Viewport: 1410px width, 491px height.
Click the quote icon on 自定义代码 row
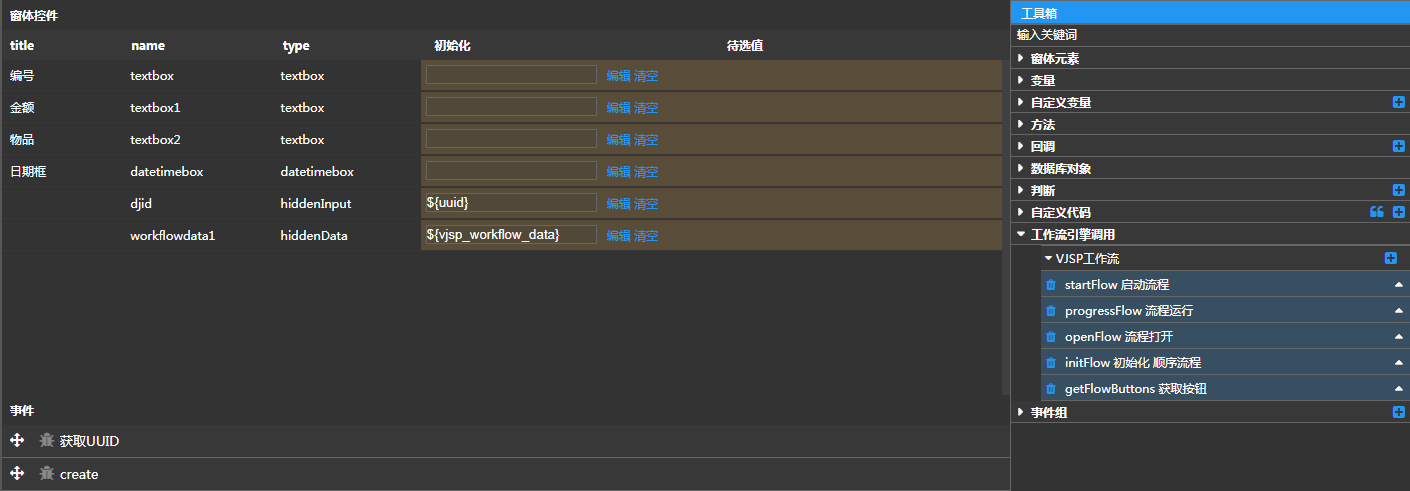(x=1376, y=212)
